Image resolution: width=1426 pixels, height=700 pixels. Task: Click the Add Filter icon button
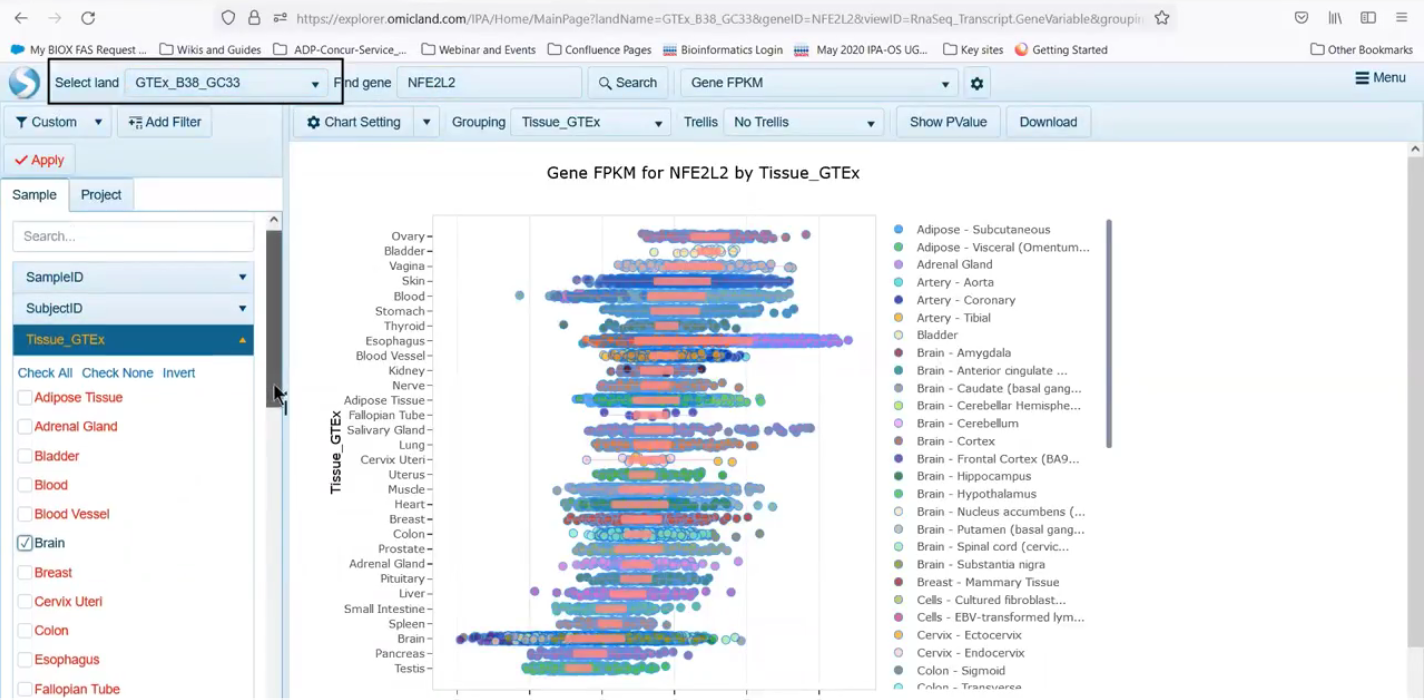164,122
